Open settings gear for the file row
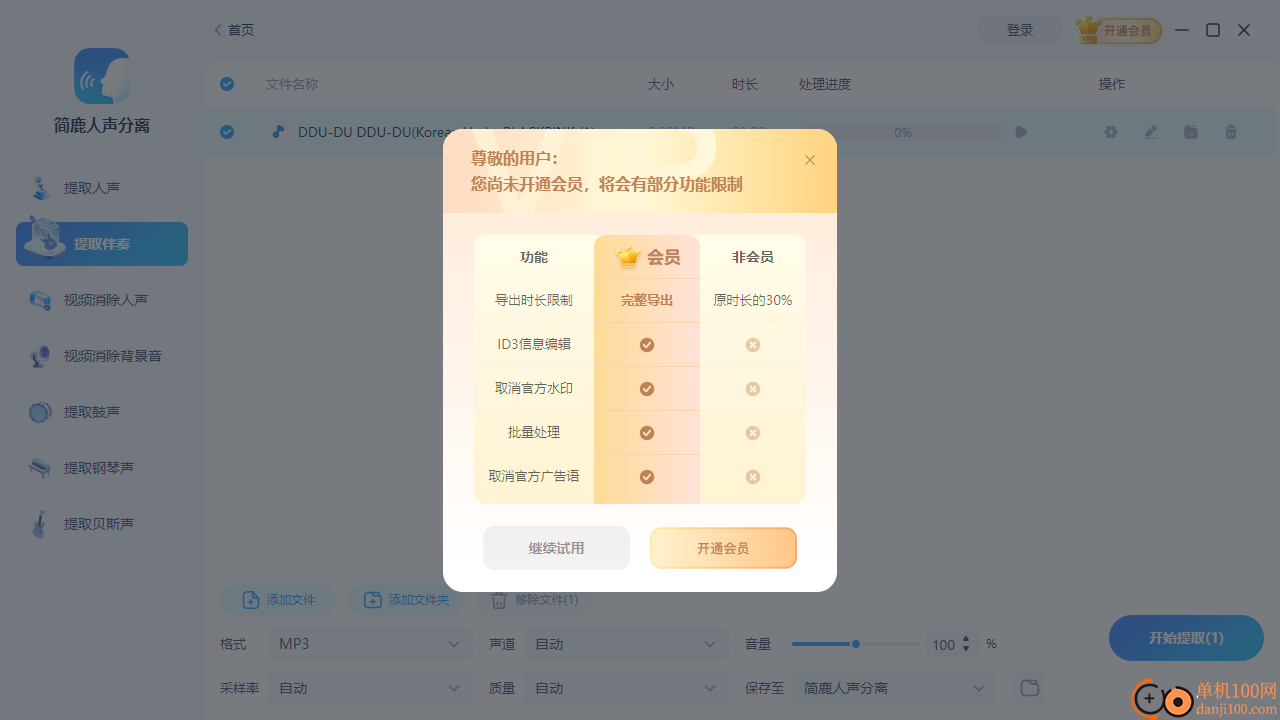Screen dimensions: 1280x720 (x=1111, y=132)
